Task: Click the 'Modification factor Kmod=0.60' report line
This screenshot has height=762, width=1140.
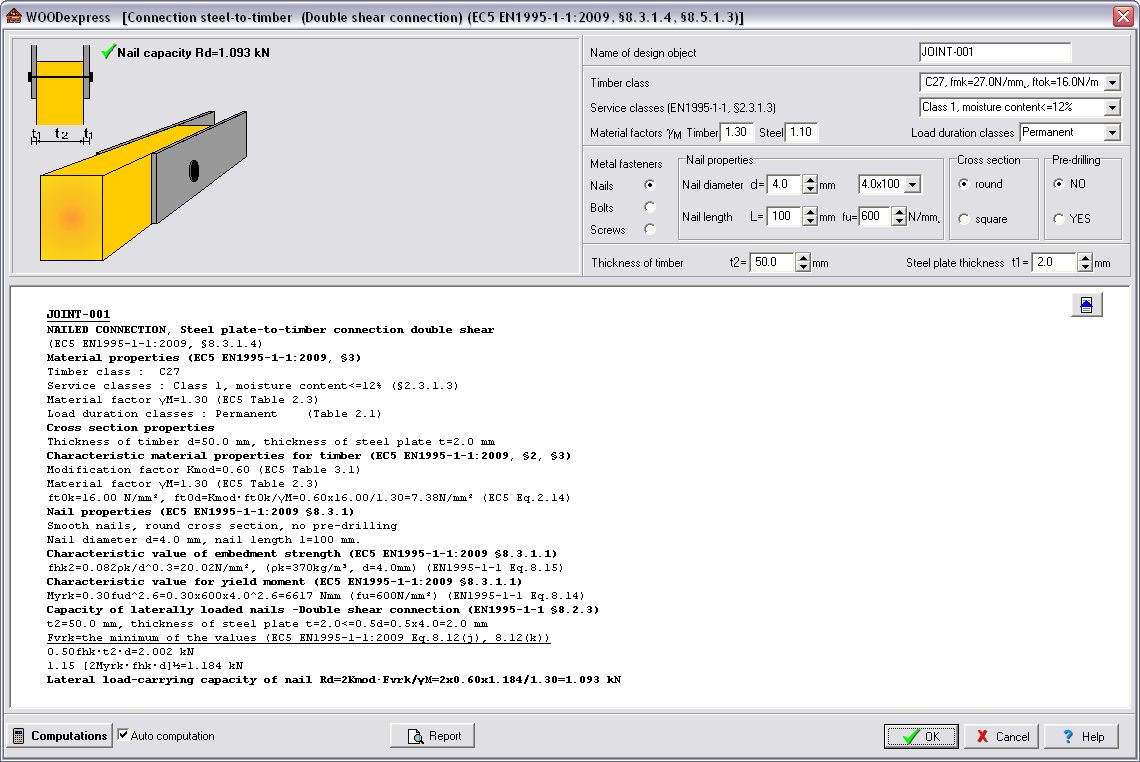Action: 204,470
